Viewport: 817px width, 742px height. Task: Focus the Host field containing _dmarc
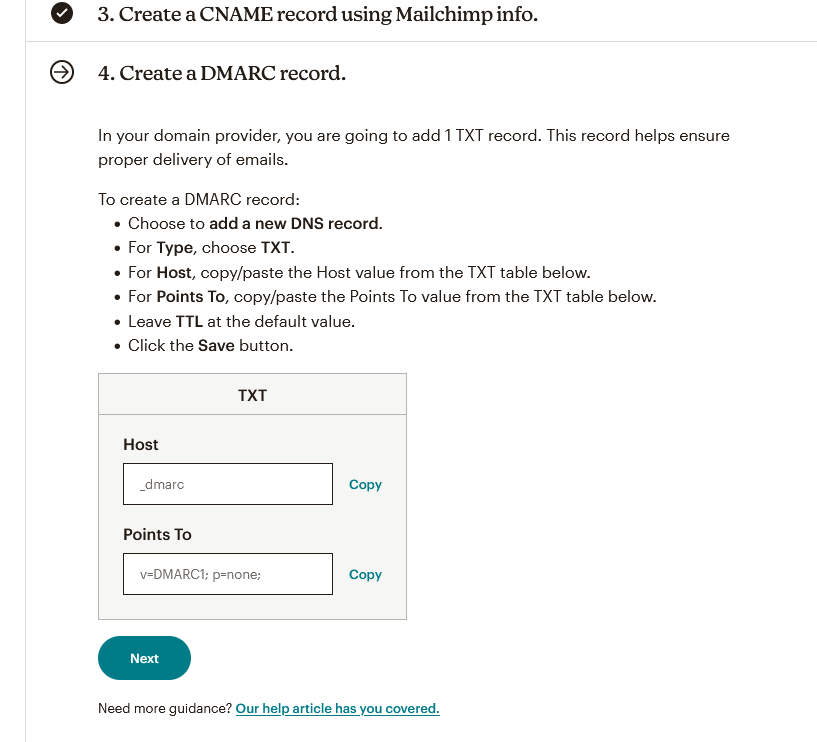tap(227, 484)
